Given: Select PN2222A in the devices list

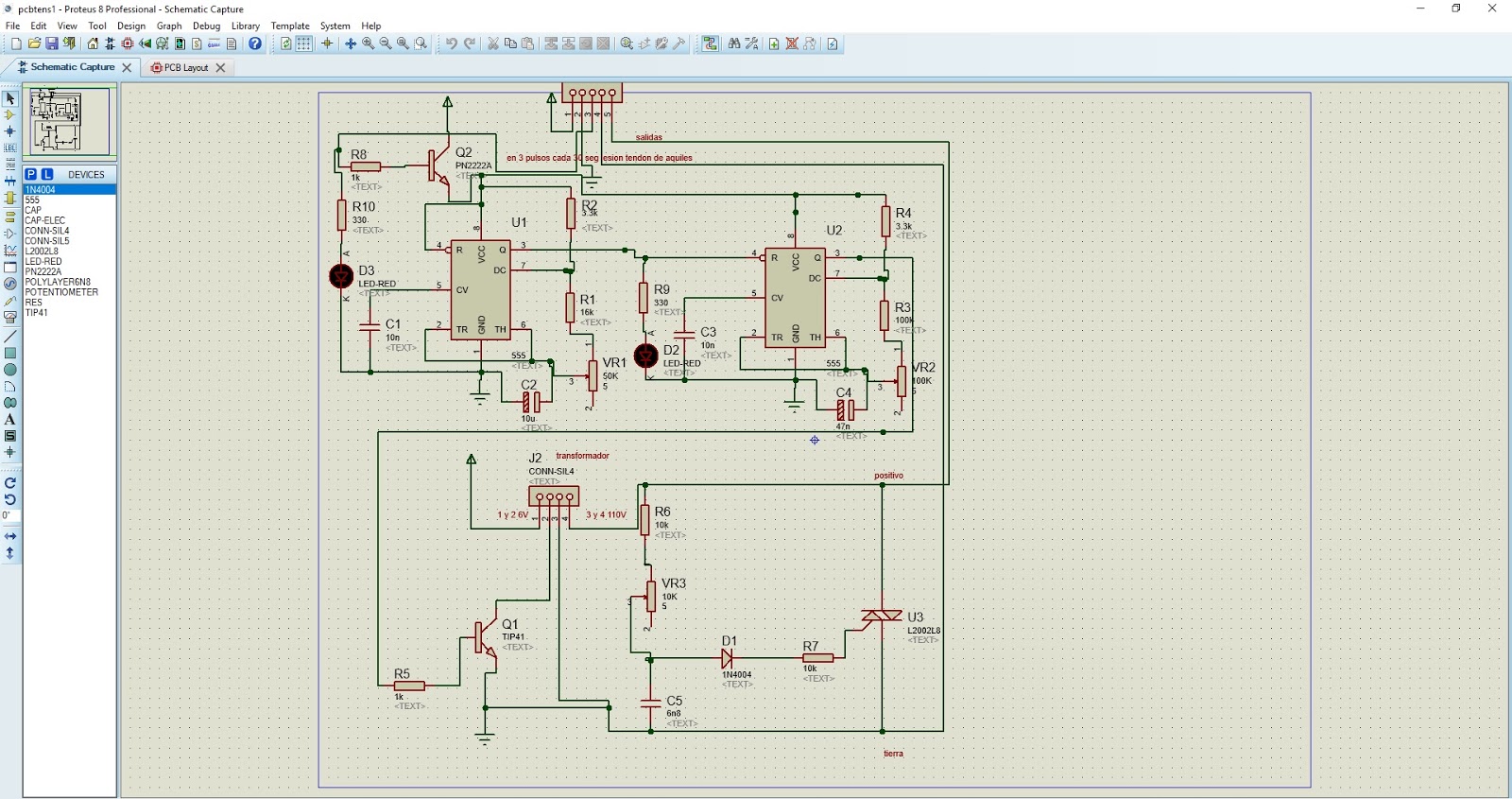Looking at the screenshot, I should pyautogui.click(x=69, y=271).
